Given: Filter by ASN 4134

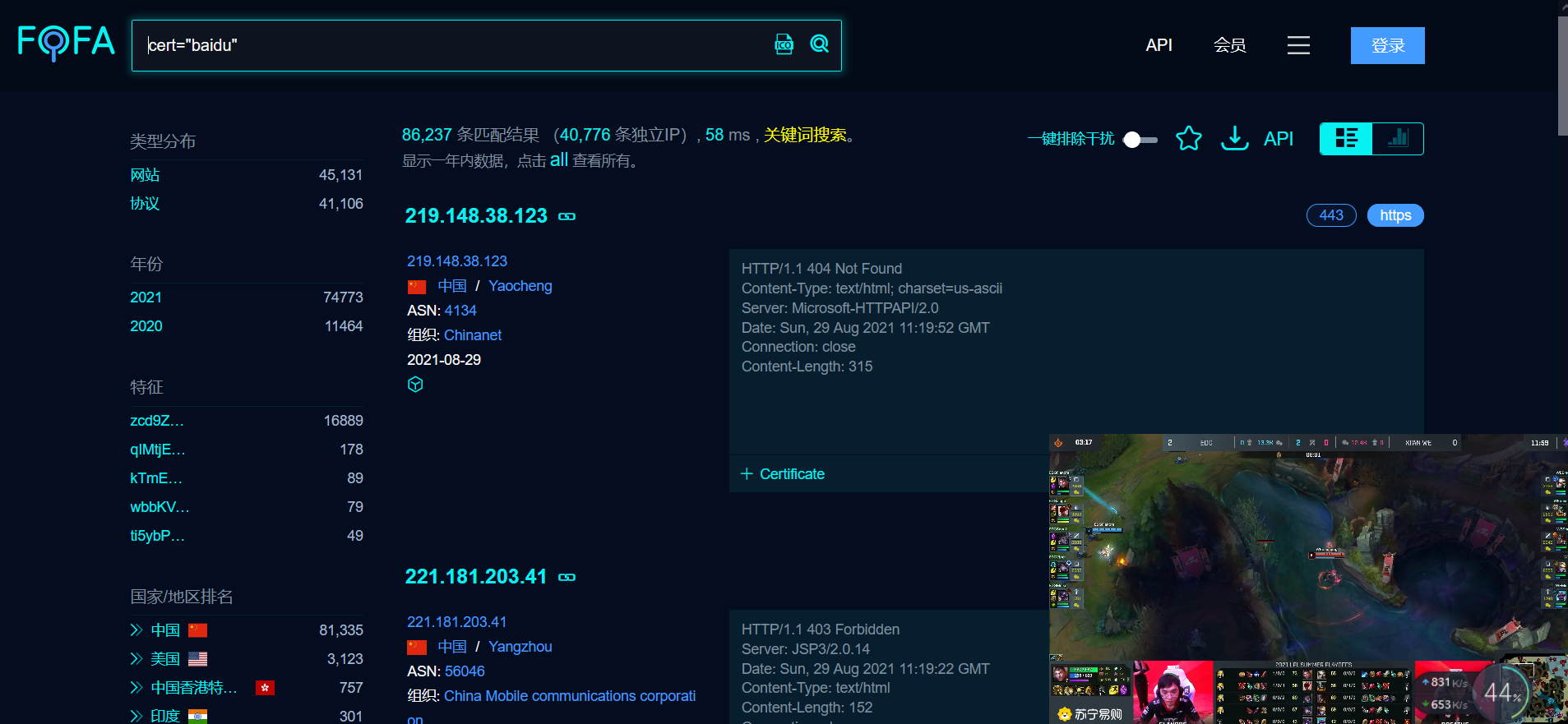Looking at the screenshot, I should point(460,311).
